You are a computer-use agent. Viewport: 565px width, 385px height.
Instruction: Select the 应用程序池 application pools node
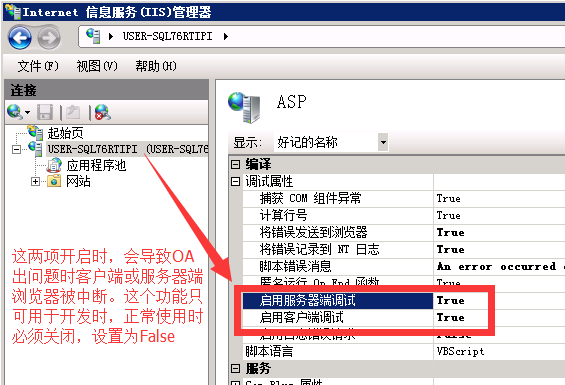(96, 165)
